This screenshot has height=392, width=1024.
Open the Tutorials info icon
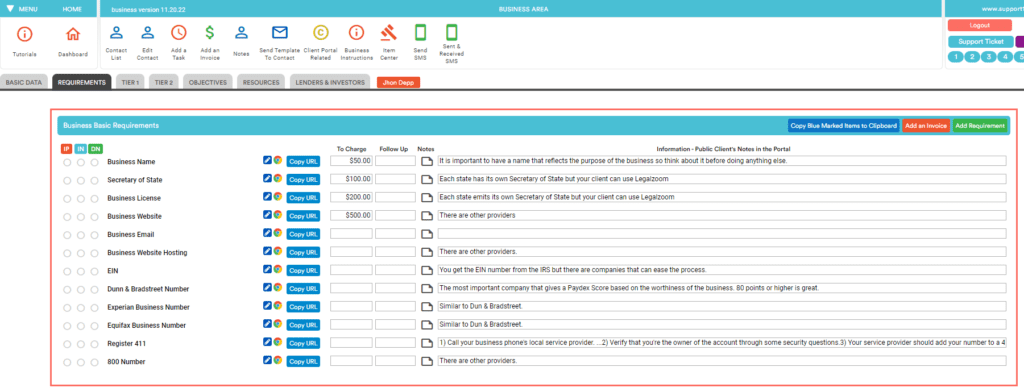click(24, 35)
